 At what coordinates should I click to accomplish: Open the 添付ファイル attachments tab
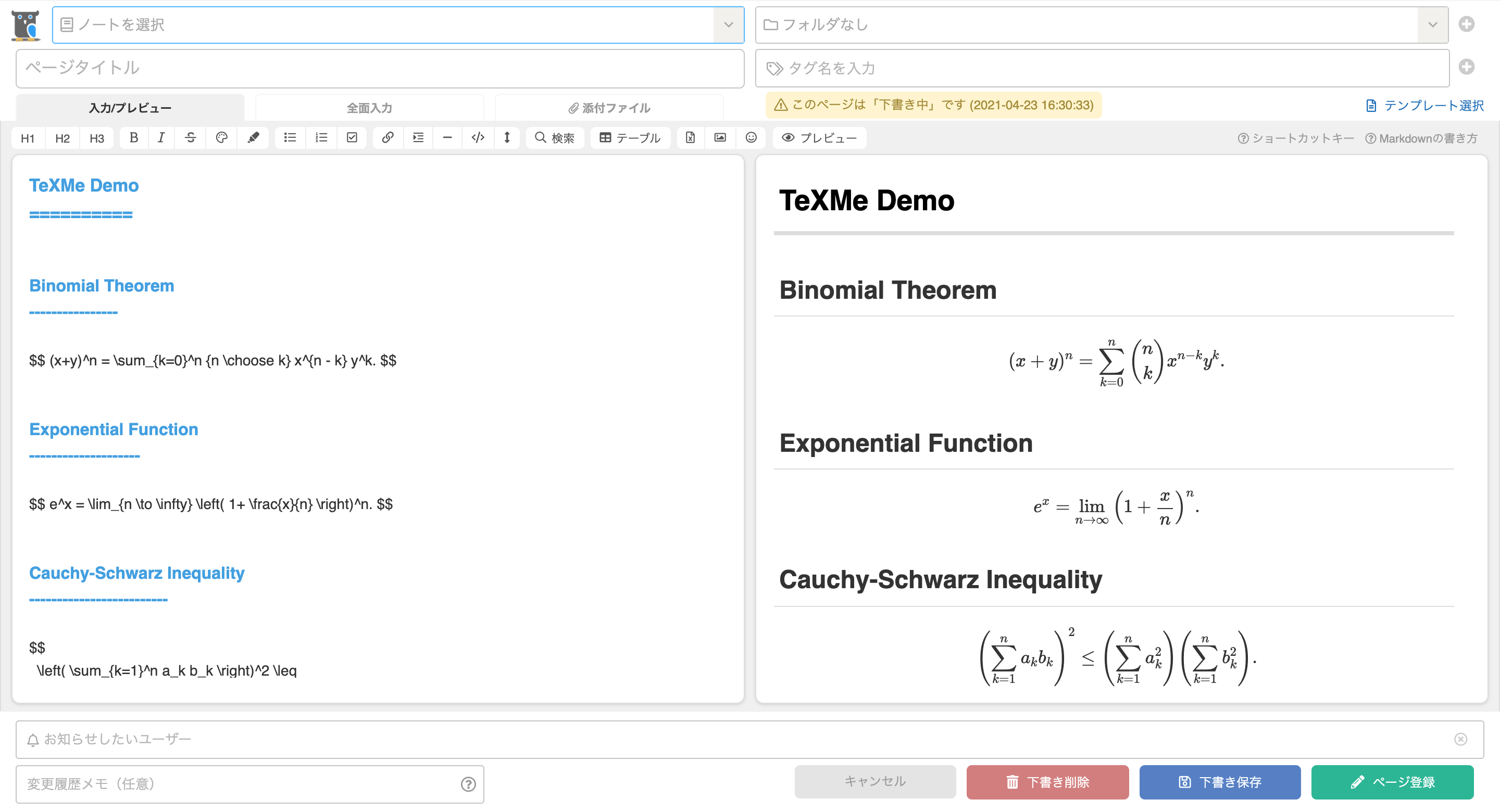[x=608, y=107]
